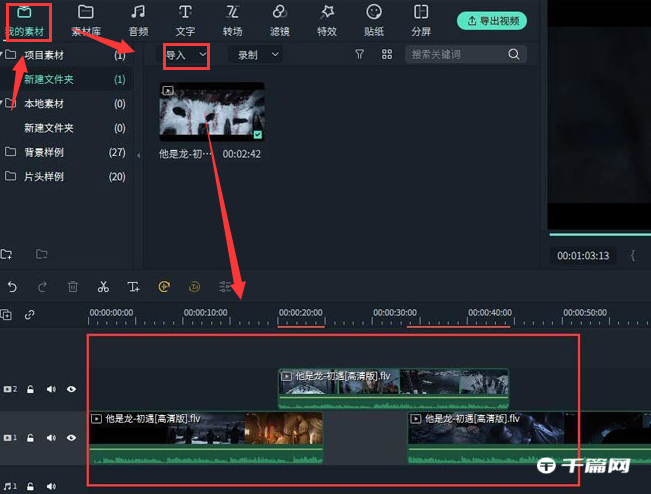651x494 pixels.
Task: Hide video track 2 with eye icon
Action: tap(71, 389)
